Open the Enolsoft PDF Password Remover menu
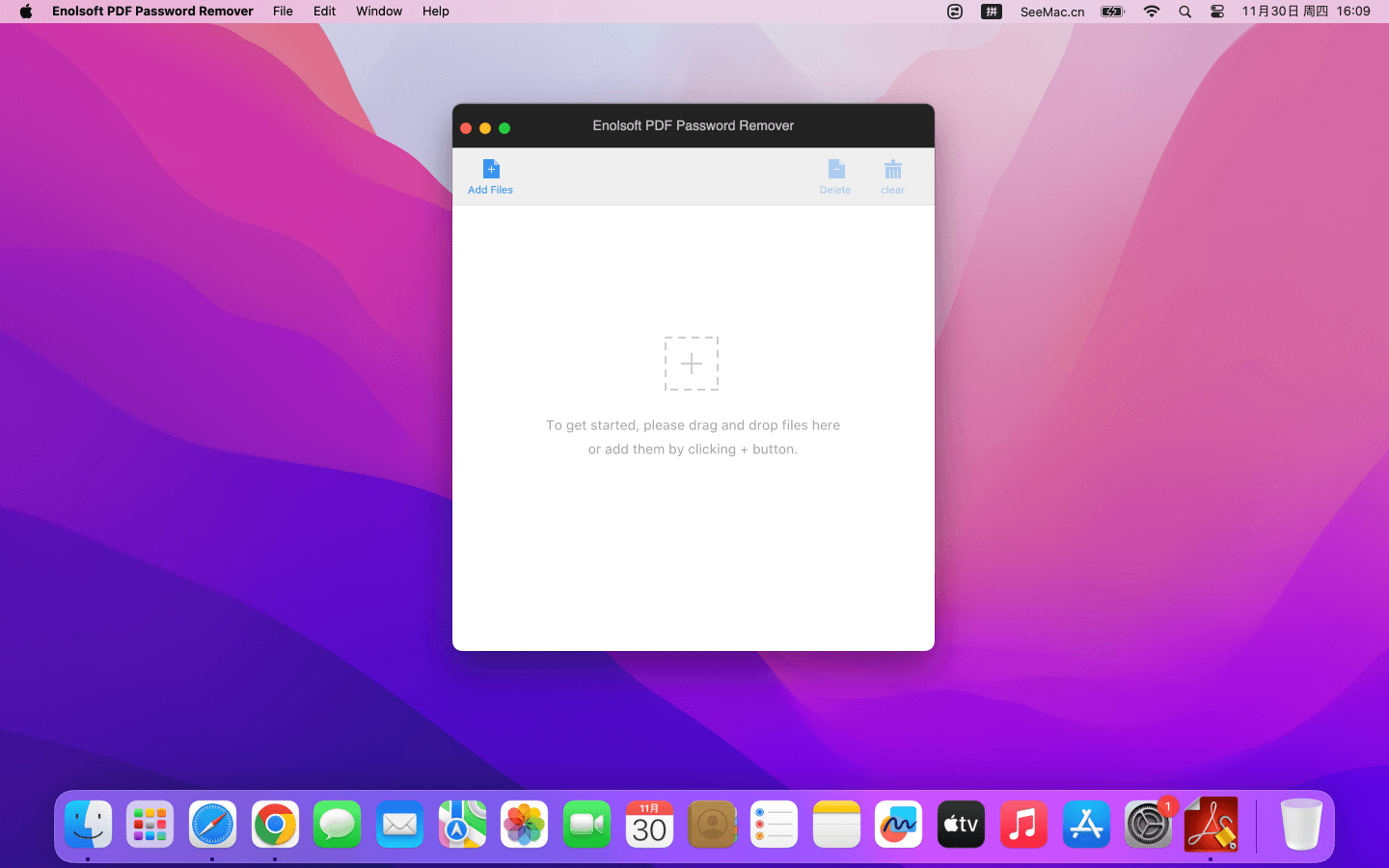 pyautogui.click(x=152, y=12)
